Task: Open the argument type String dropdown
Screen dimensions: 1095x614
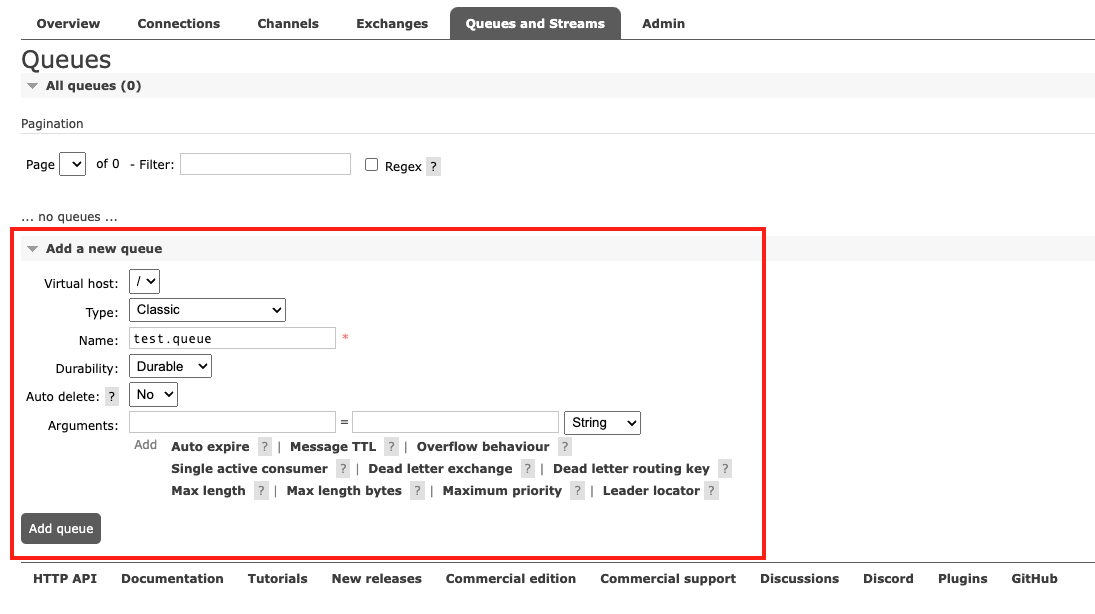Action: point(602,423)
